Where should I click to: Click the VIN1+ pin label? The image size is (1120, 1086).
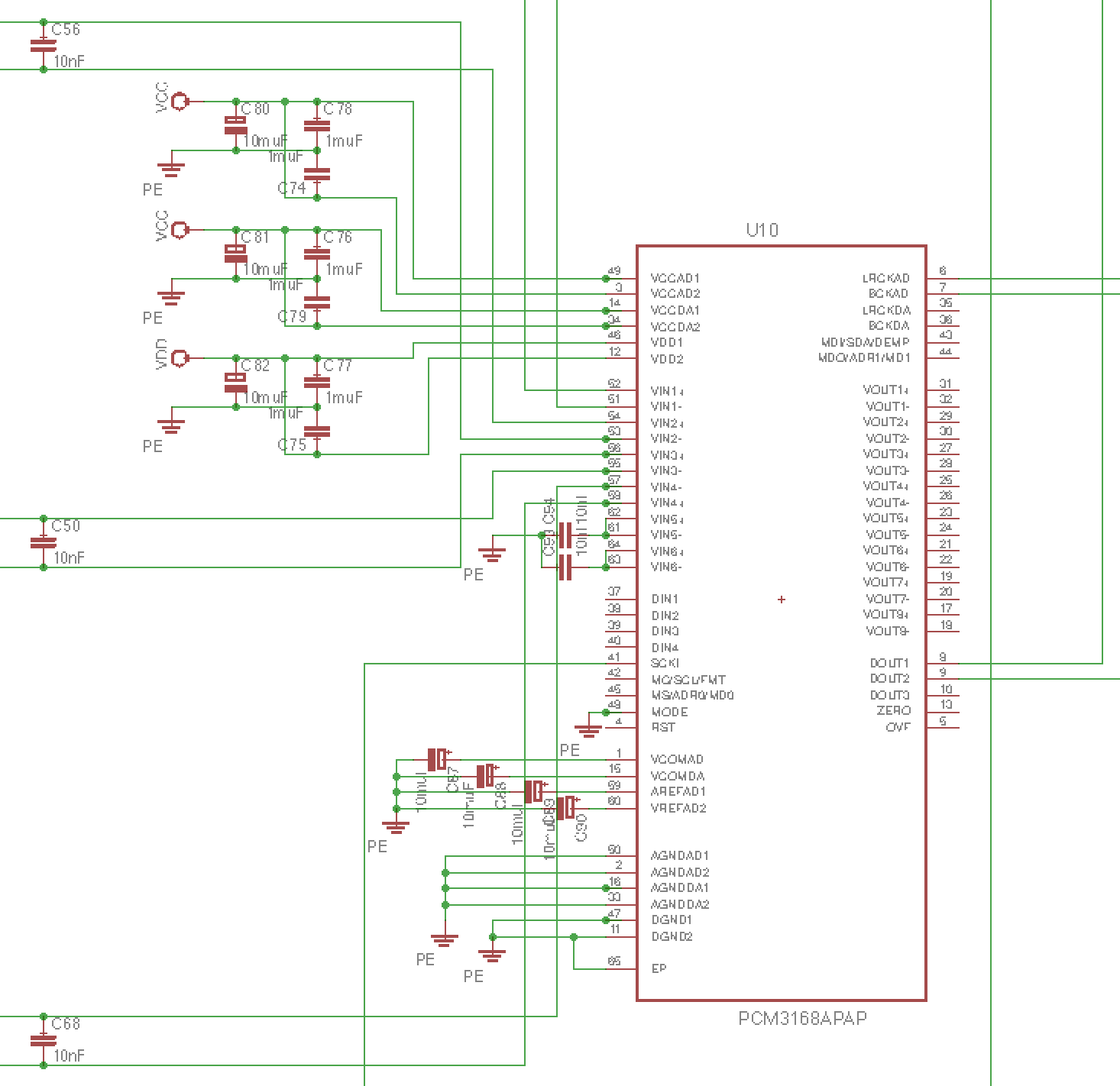coord(667,390)
